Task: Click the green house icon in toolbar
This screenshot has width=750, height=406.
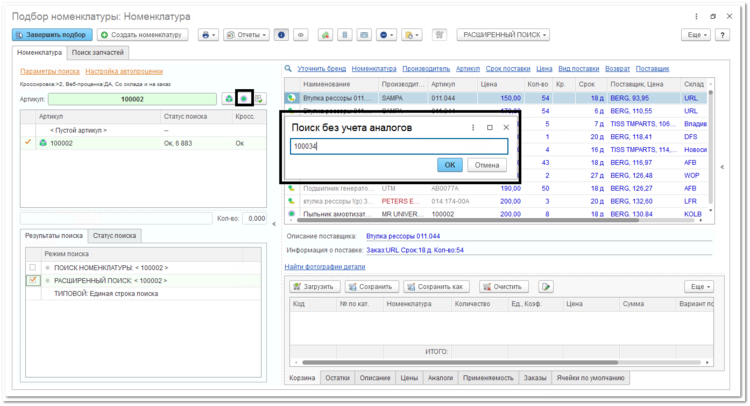Action: coord(325,35)
